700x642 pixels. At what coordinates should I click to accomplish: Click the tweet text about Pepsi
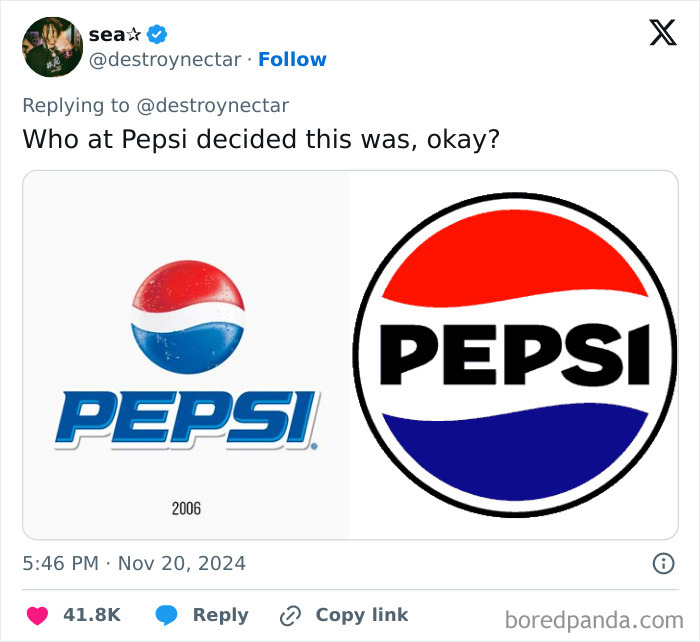click(x=261, y=139)
